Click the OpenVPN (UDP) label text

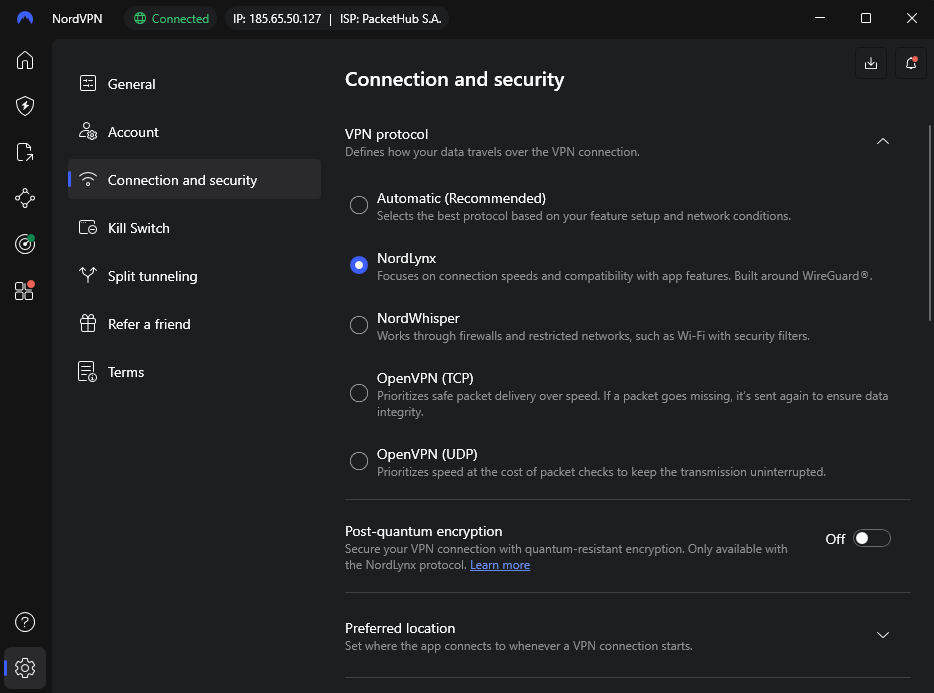427,454
